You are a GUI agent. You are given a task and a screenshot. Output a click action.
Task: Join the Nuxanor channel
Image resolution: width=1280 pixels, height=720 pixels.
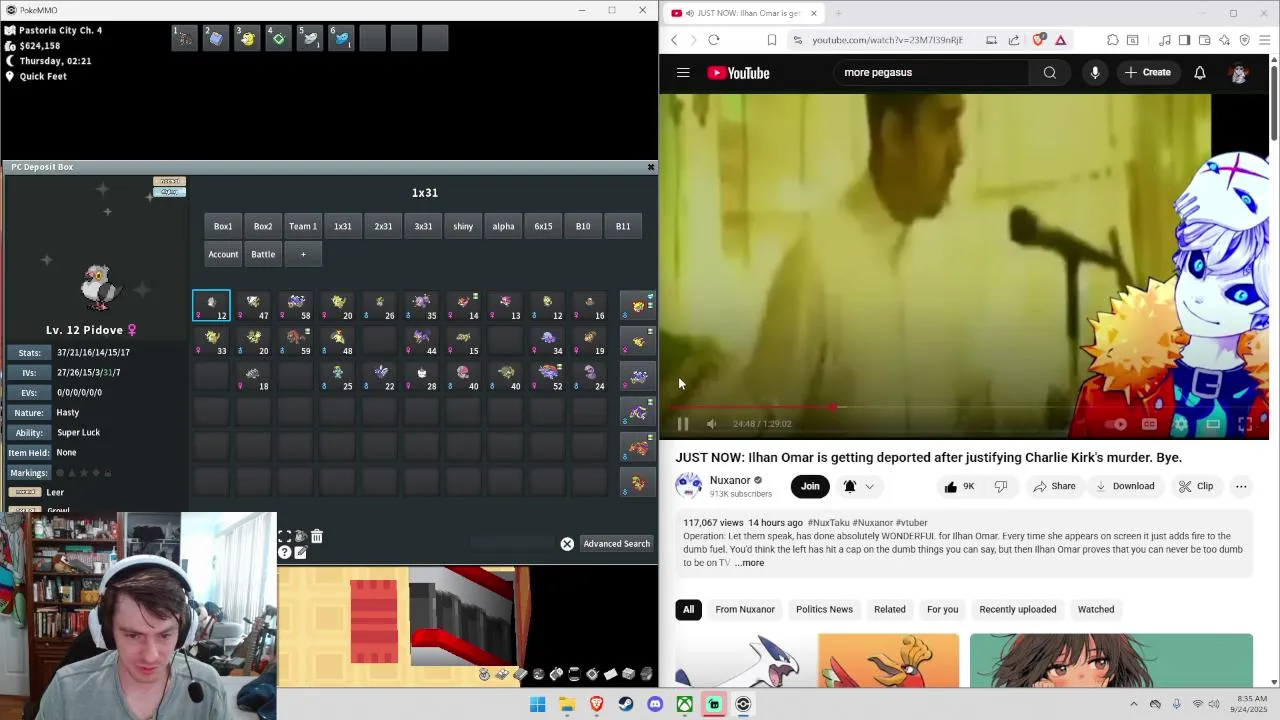810,486
